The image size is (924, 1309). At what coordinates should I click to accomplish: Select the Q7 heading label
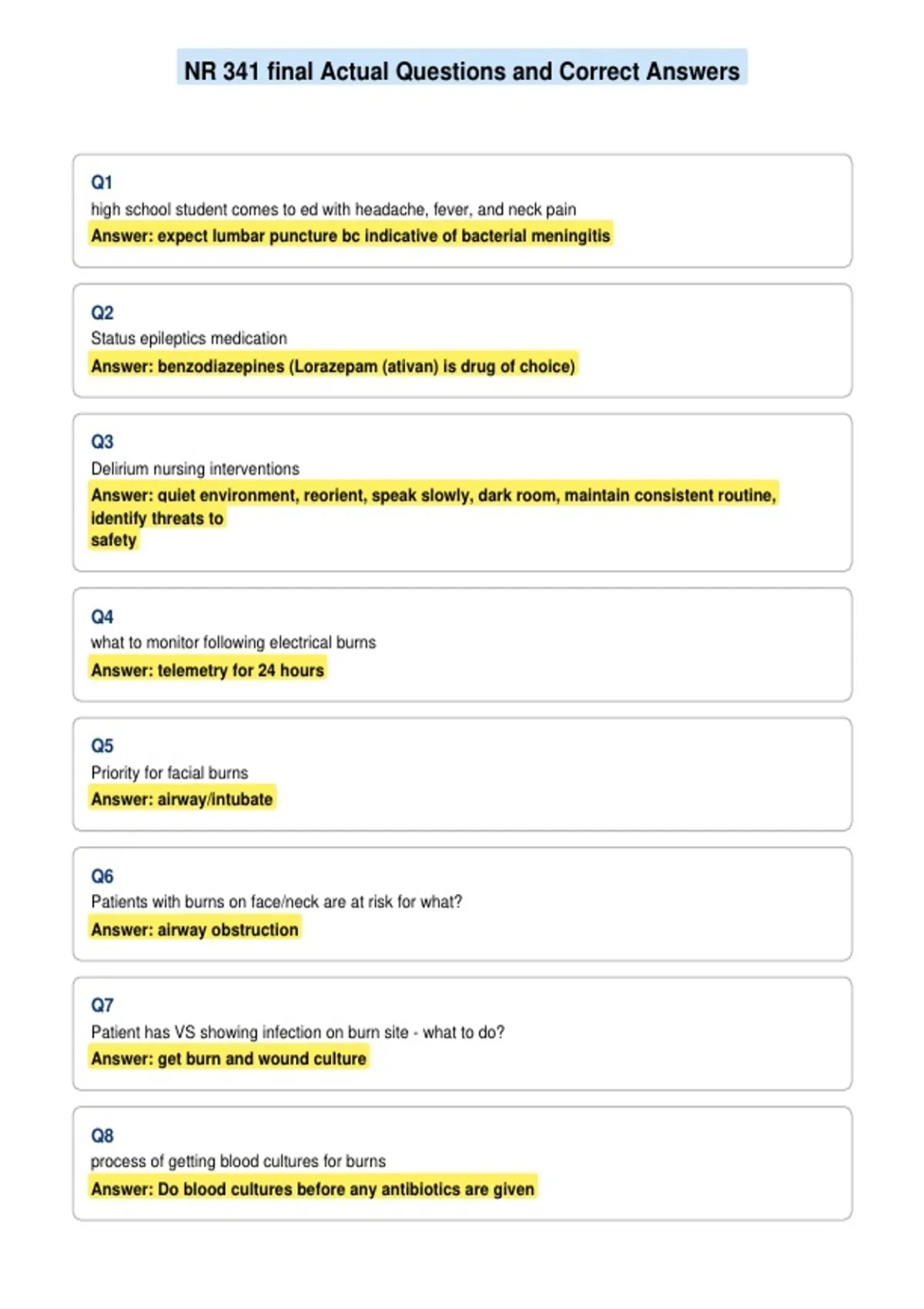[x=102, y=1006]
